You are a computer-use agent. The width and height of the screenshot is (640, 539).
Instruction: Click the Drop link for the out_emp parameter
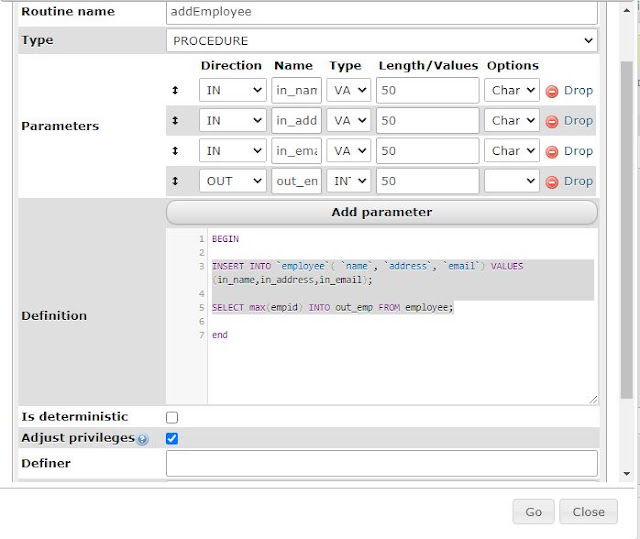click(578, 181)
